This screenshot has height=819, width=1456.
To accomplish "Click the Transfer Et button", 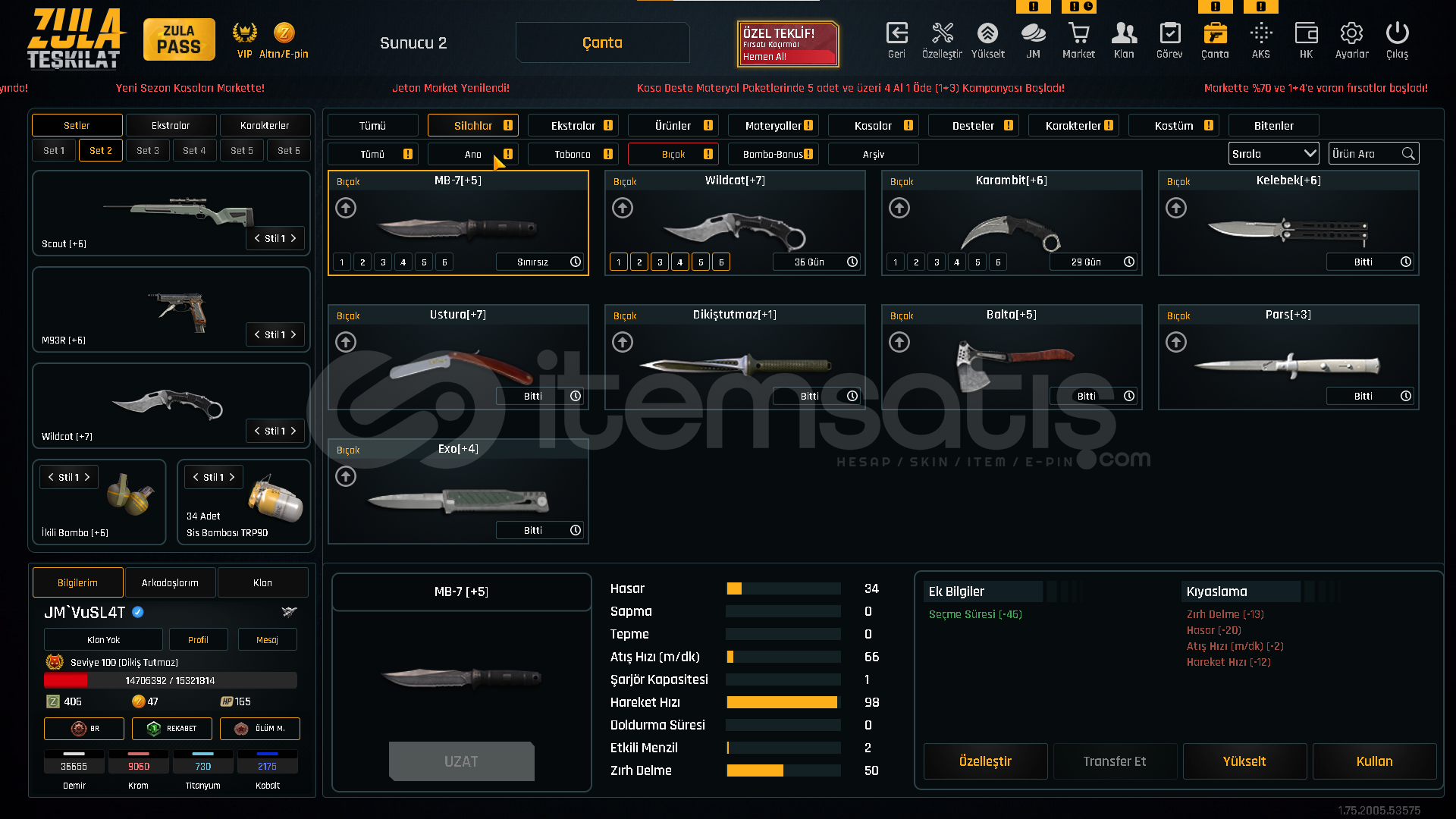I will coord(1115,761).
